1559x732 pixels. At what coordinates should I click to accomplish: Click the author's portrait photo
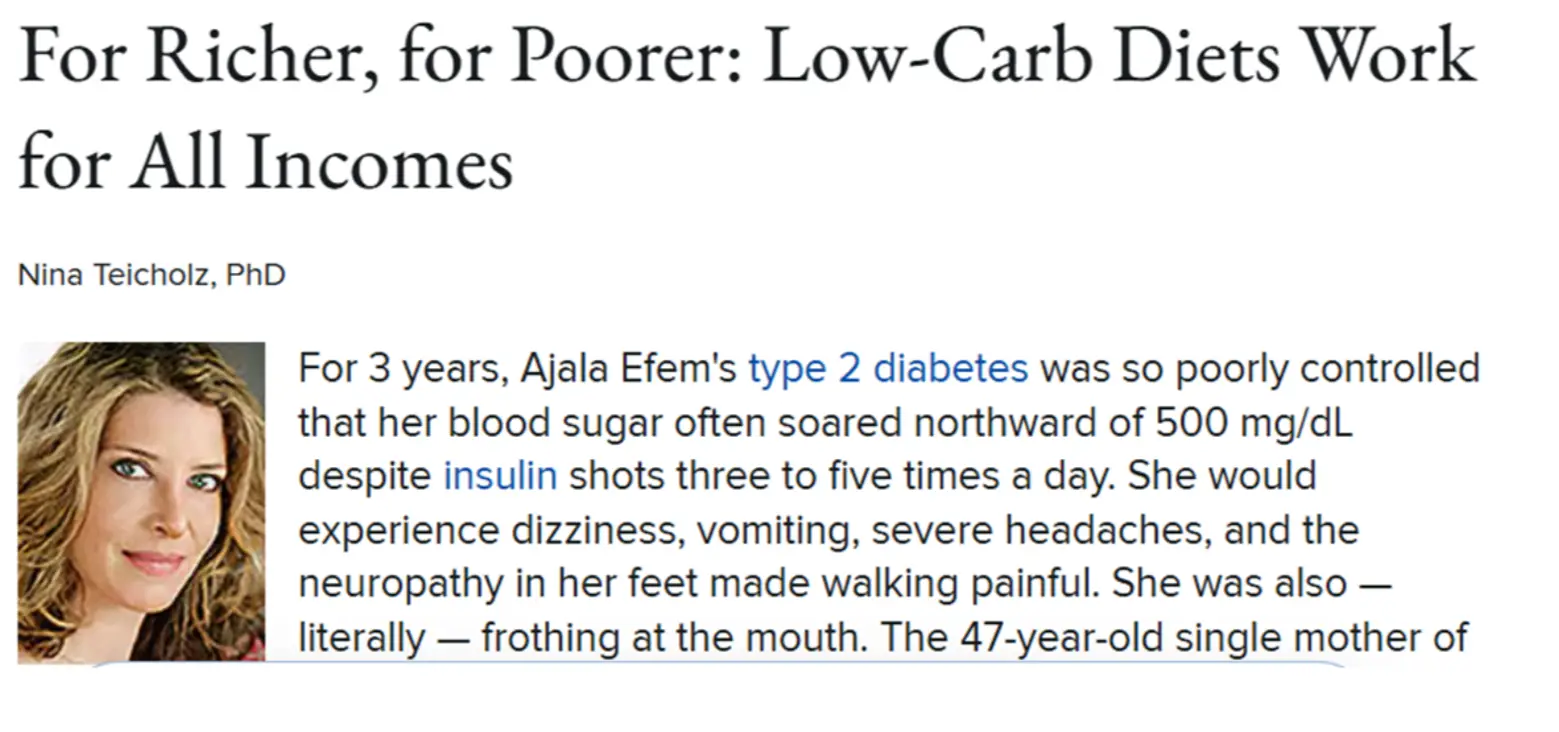point(141,501)
